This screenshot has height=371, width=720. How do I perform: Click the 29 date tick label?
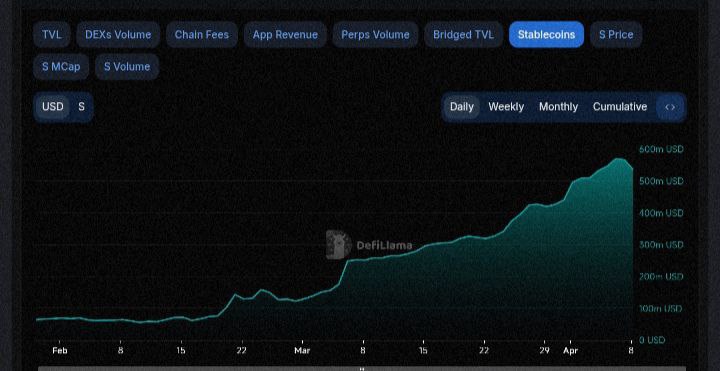[x=544, y=351]
